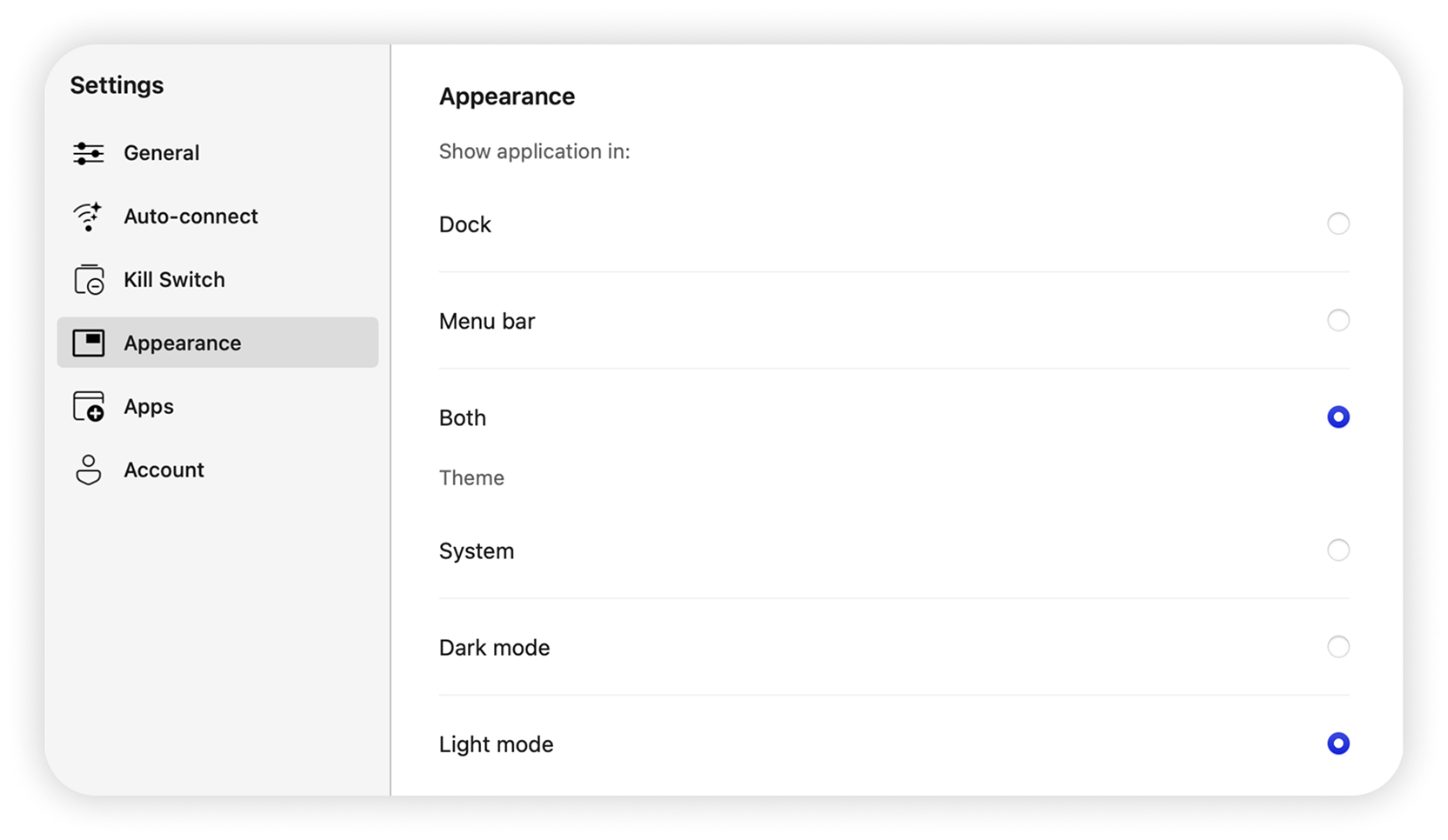Screen dimensions: 1448x840
Task: Click the Appearance page heading
Action: click(506, 97)
